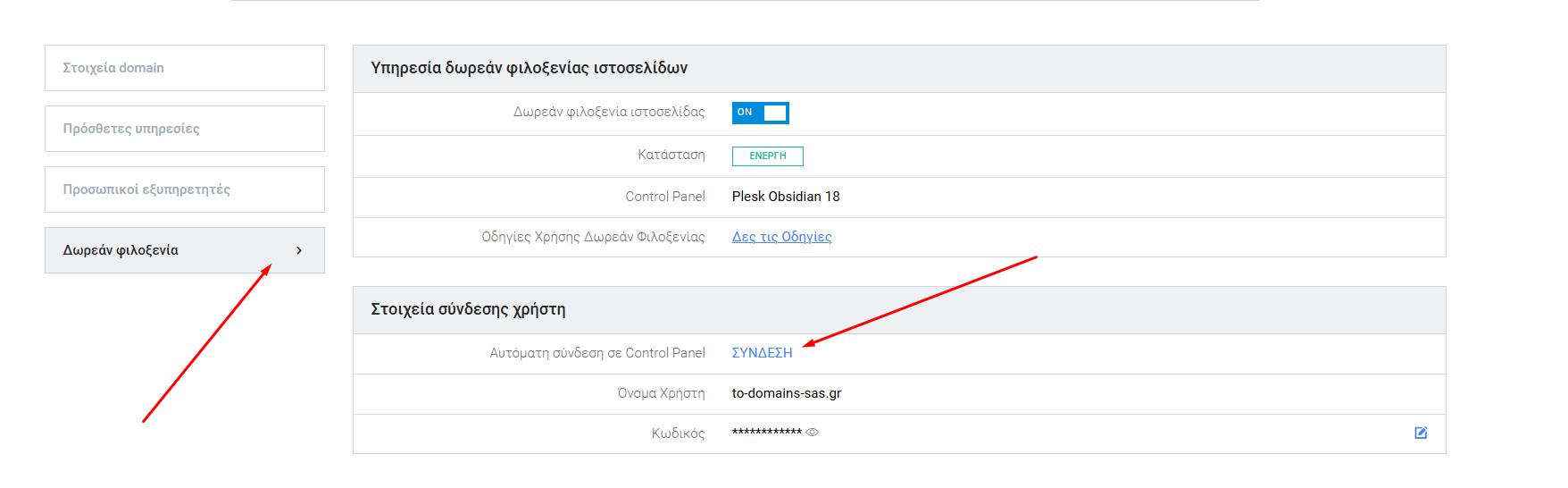Click the ΕΝΕΡΓΗ status badge
Screen dimensions: 1568x488
767,156
